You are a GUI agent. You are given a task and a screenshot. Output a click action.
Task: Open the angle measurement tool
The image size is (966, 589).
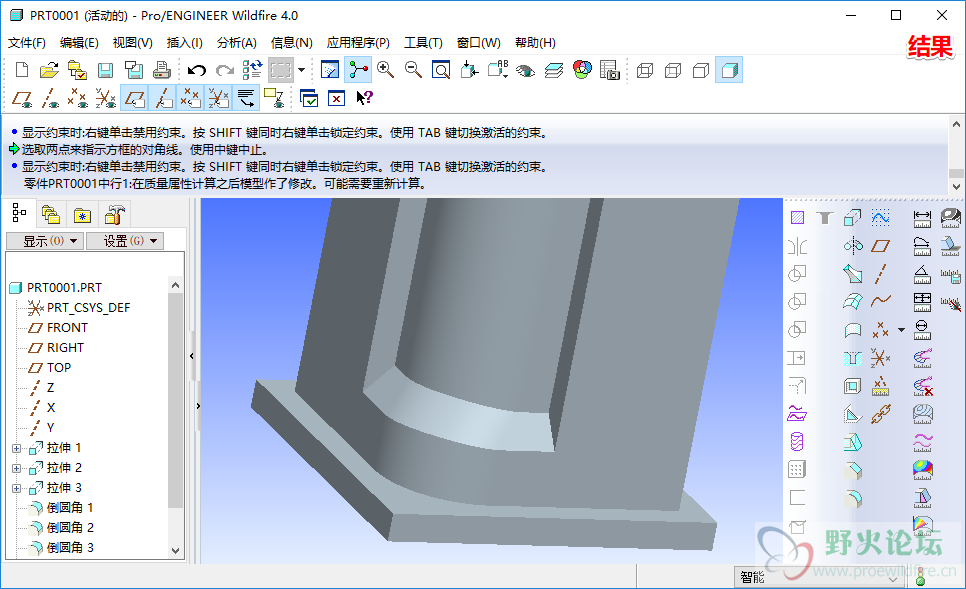point(922,274)
